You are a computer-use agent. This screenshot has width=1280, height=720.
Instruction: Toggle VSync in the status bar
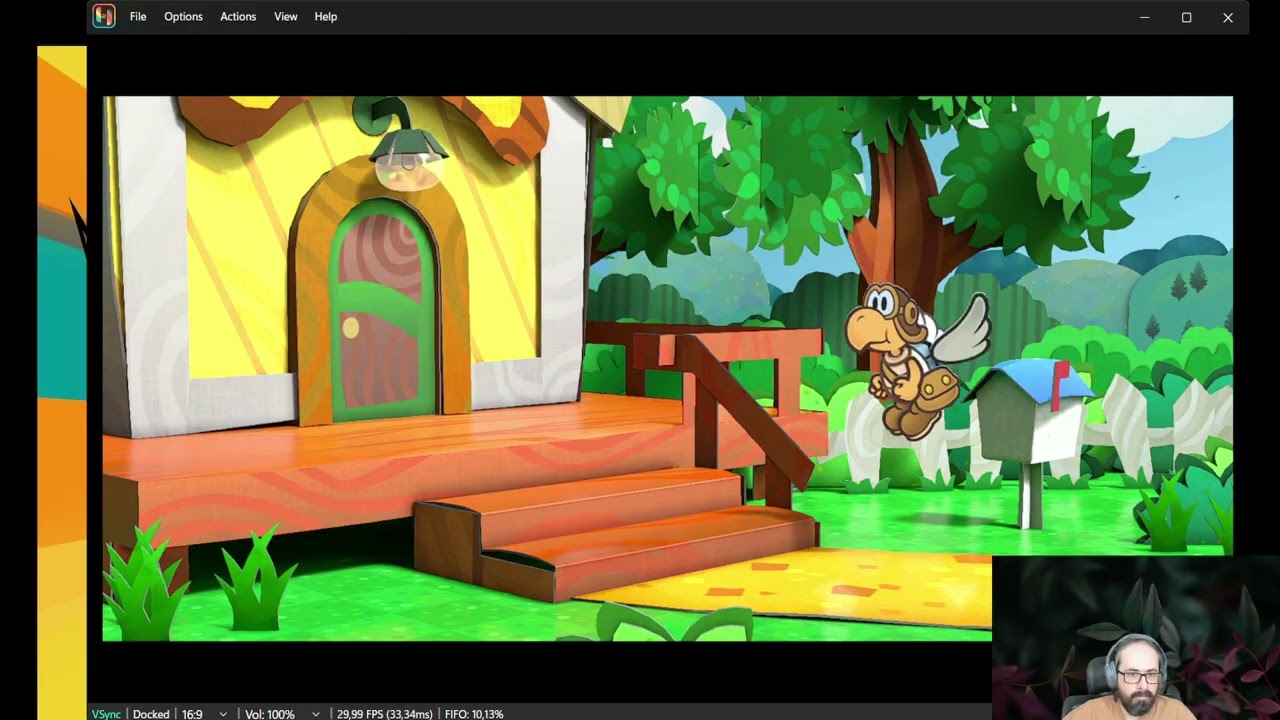[106, 714]
